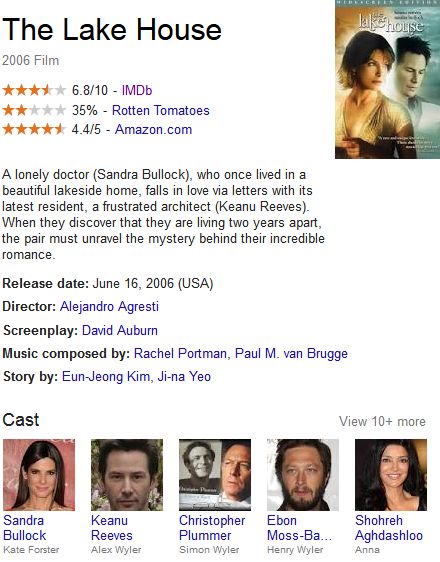Open Sandra Bullock name link
Viewport: 440px width, 562px height.
24,528
